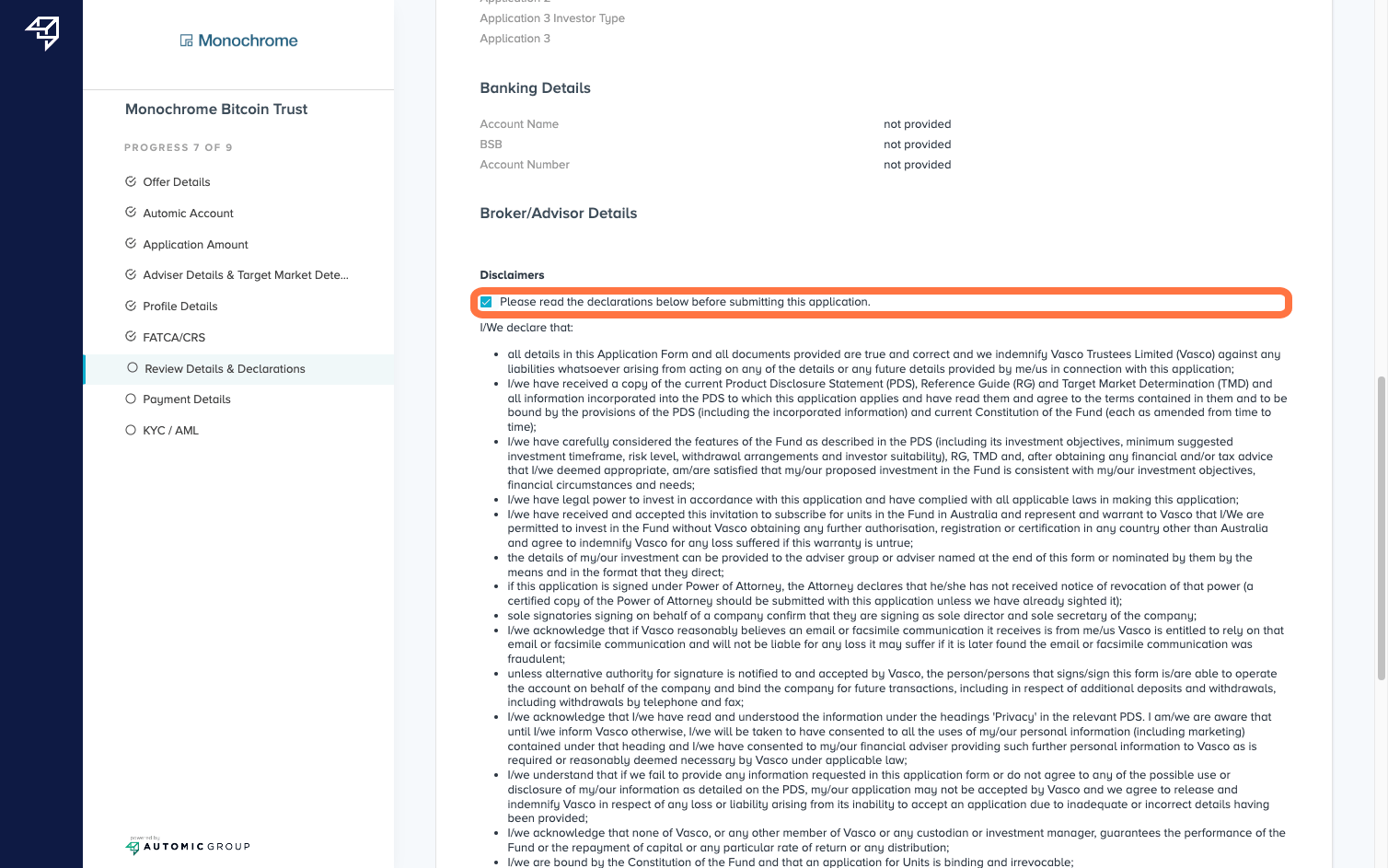Viewport: 1388px width, 868px height.
Task: Go to the Automic Account step
Action: click(188, 214)
